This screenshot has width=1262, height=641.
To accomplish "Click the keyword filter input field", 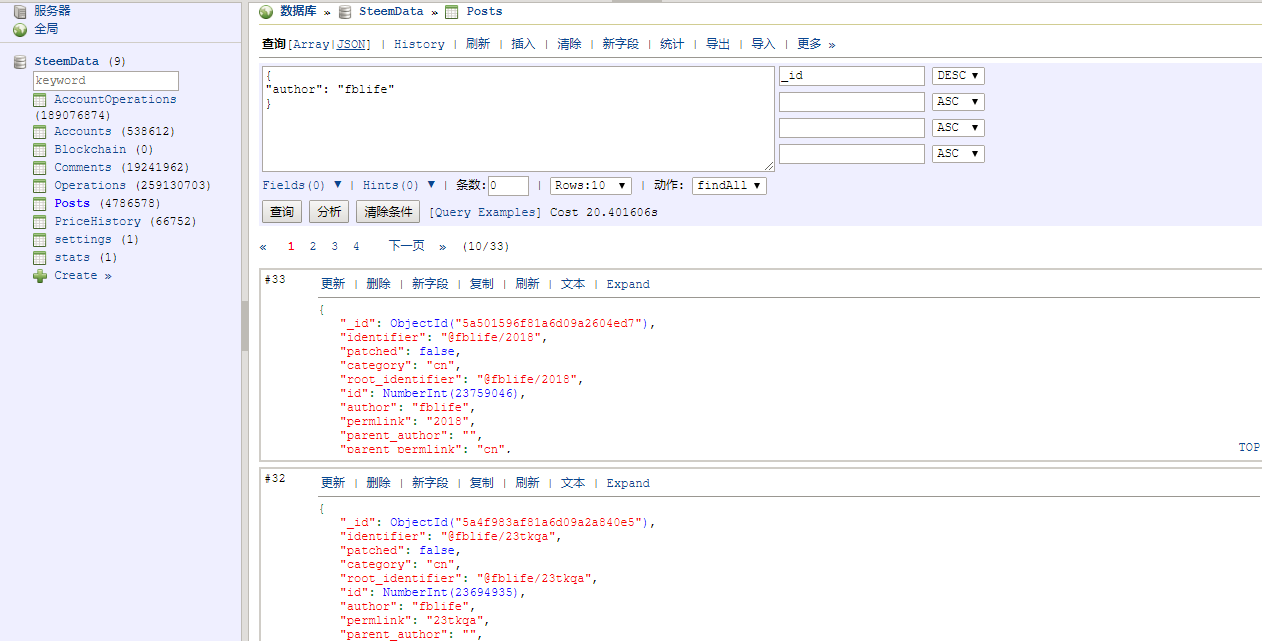I will tap(106, 81).
